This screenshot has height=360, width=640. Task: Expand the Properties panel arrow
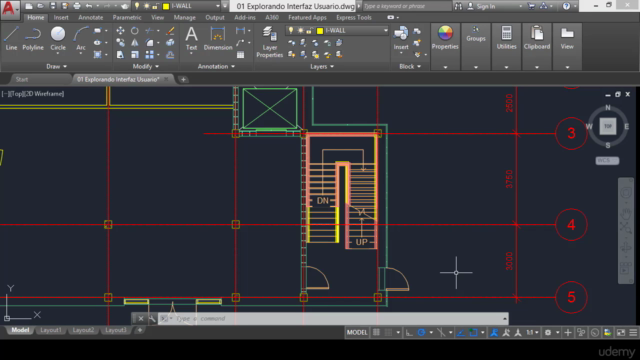coord(445,67)
